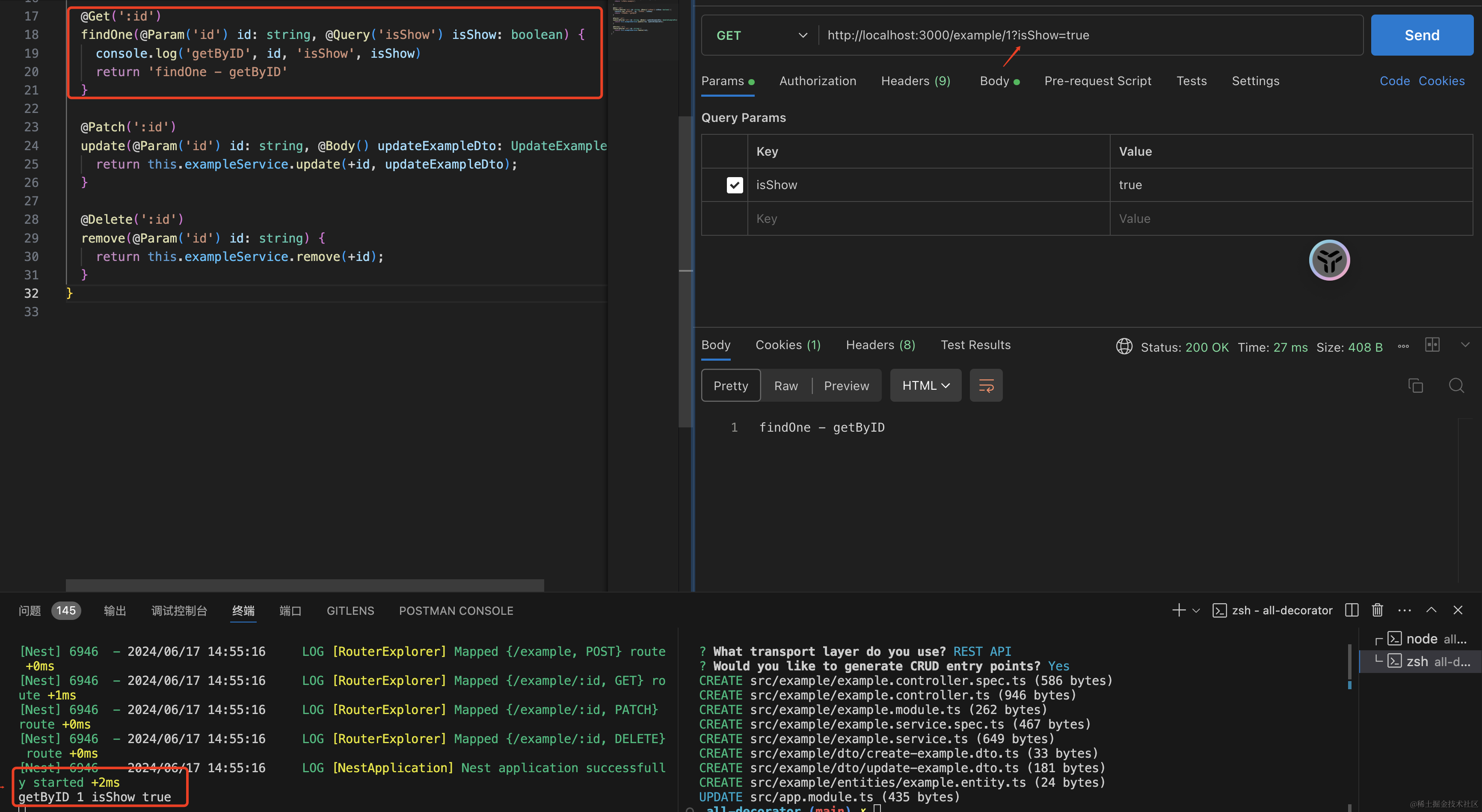This screenshot has height=812, width=1482.
Task: Toggle the line wrap icon
Action: tap(986, 385)
